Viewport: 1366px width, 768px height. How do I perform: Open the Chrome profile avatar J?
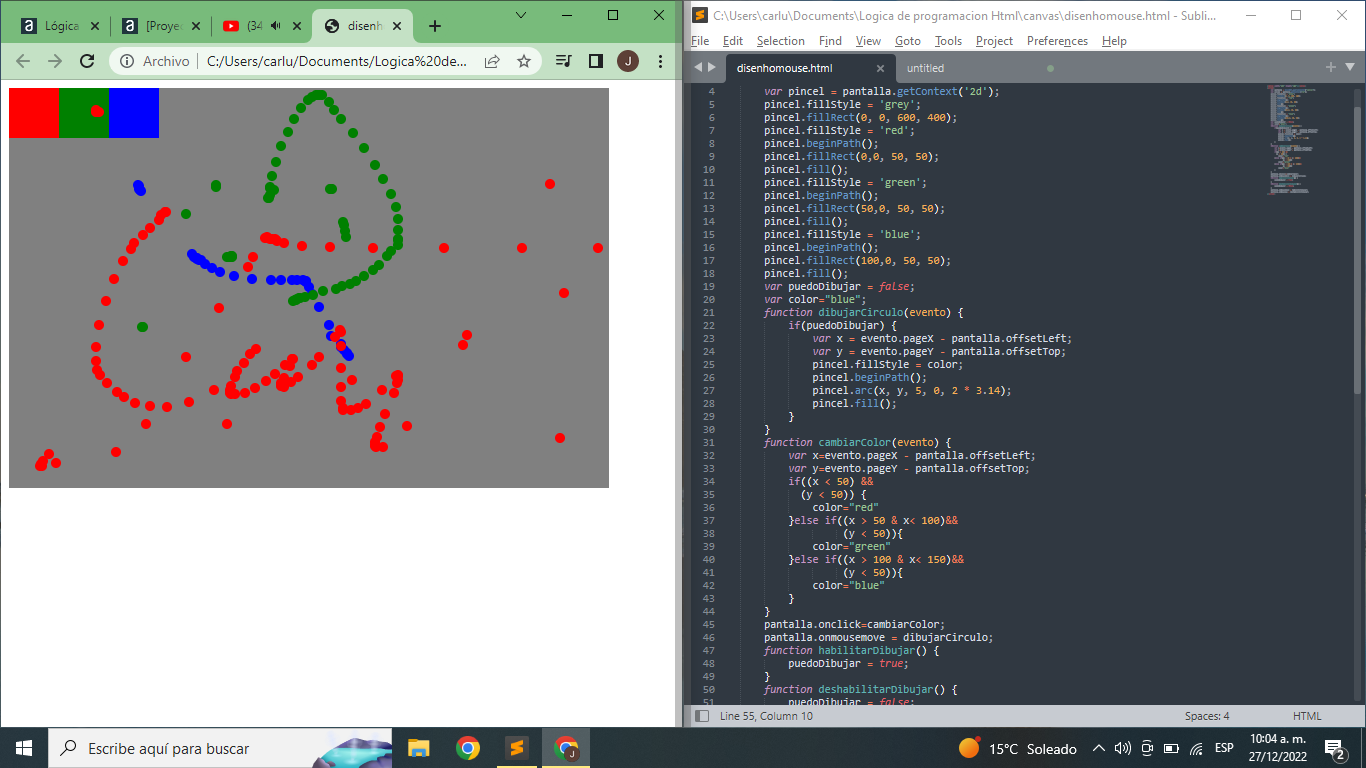point(628,61)
